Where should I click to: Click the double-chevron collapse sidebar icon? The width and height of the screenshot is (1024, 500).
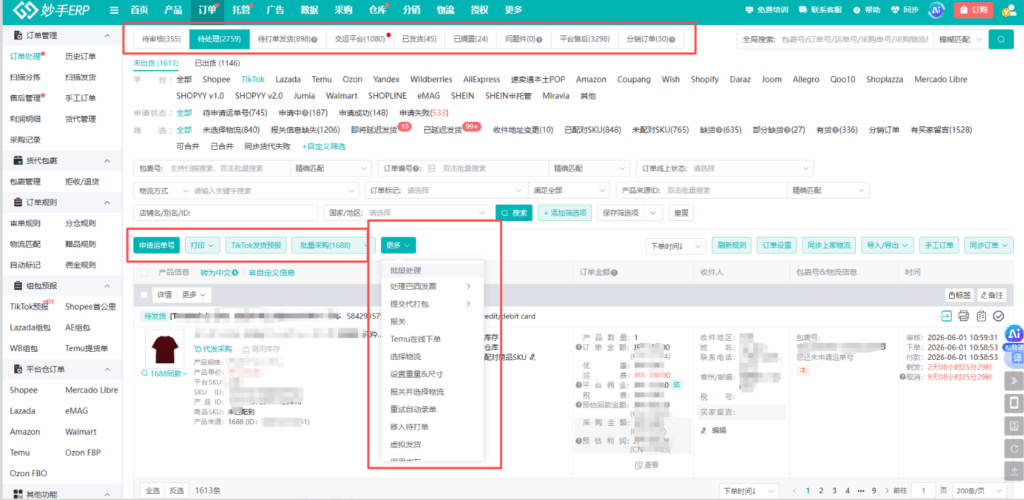(x=1014, y=381)
